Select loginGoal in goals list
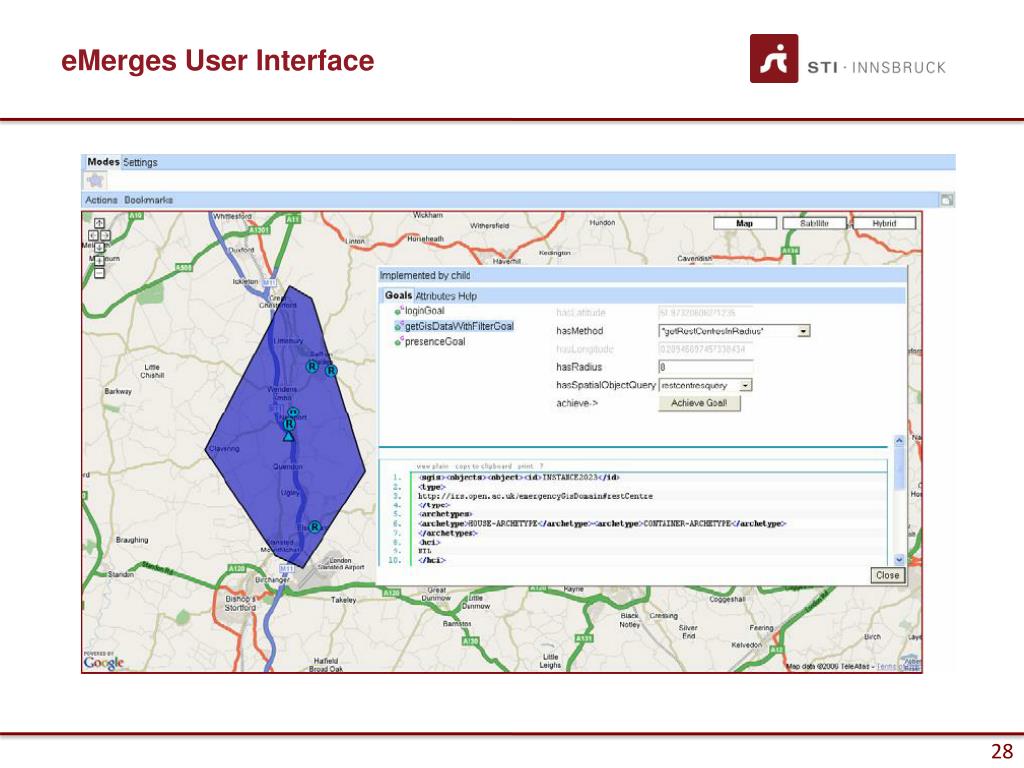The height and width of the screenshot is (768, 1024). pos(424,311)
